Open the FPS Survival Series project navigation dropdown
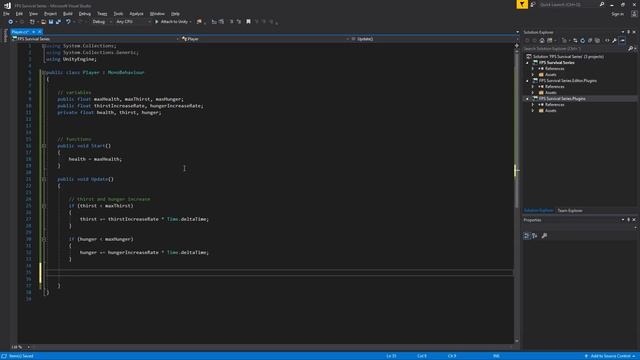Image resolution: width=640 pixels, height=360 pixels. coord(95,39)
